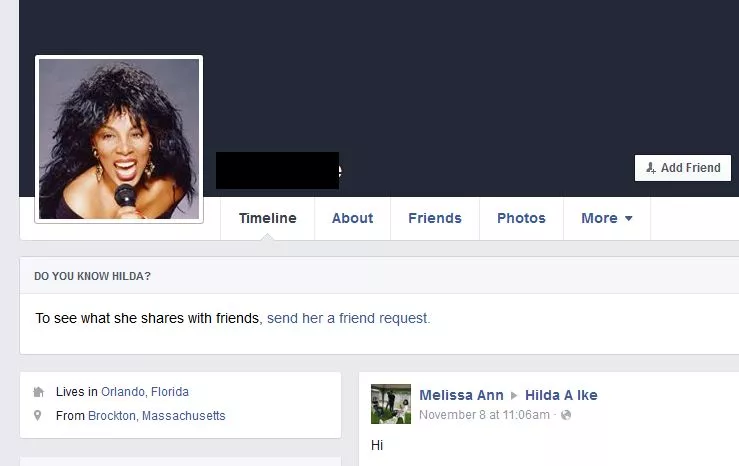This screenshot has height=466, width=739.
Task: Open the profile picture
Action: tap(119, 139)
